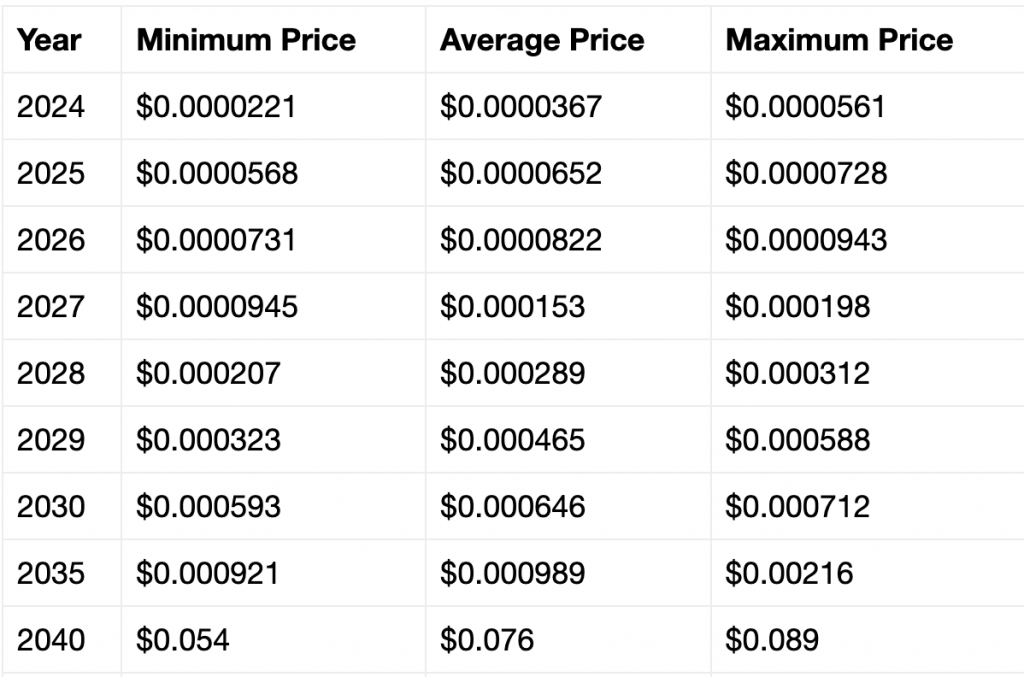Select the 2024 year cell
Screen dimensions: 1024x677
(51, 106)
